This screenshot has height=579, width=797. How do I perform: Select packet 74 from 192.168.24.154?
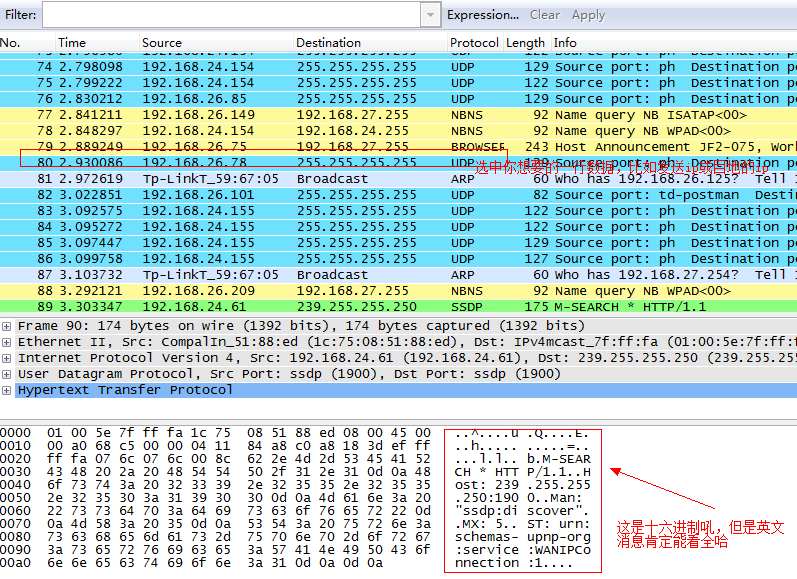(398, 67)
